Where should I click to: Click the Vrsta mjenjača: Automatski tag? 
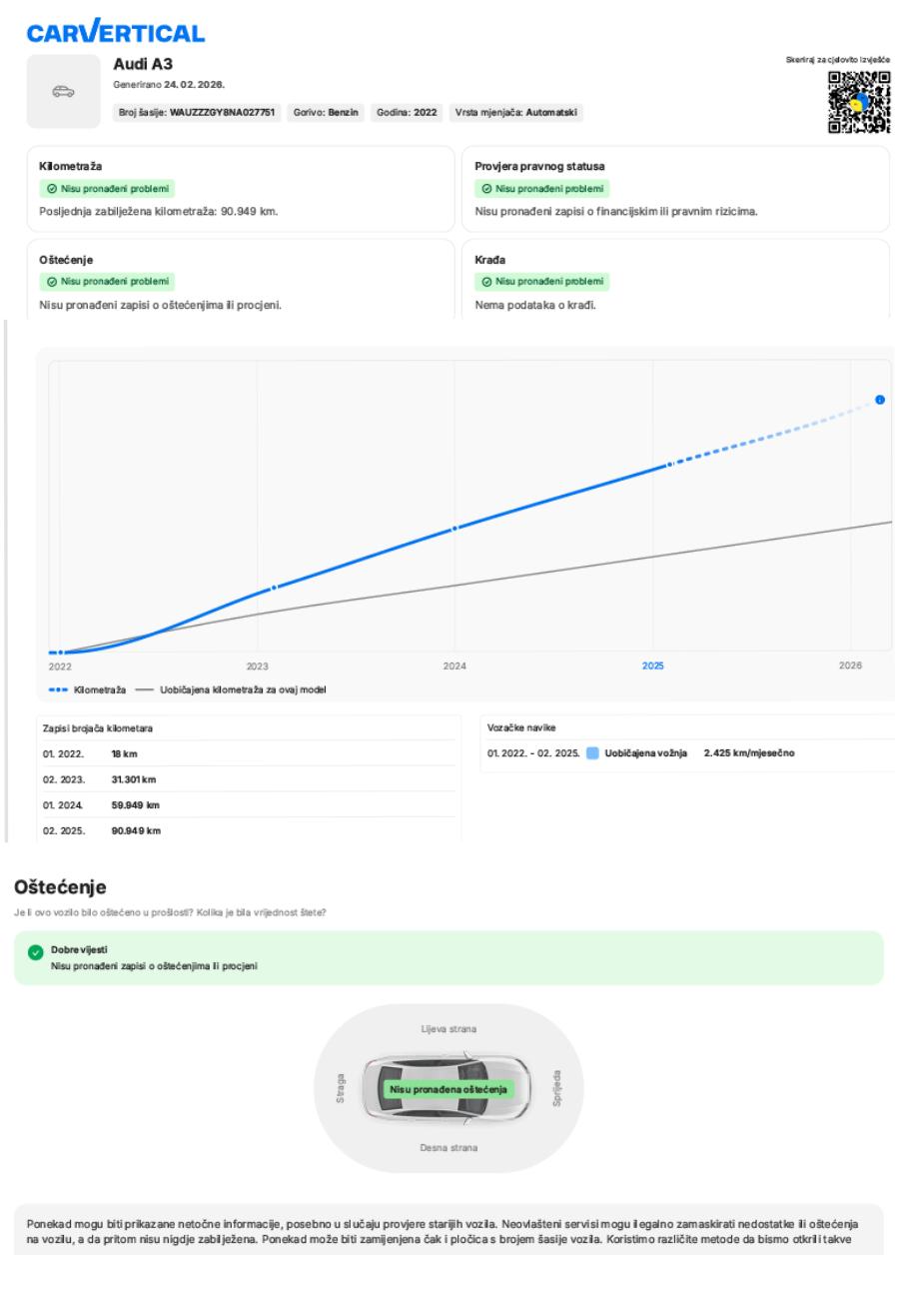[515, 113]
